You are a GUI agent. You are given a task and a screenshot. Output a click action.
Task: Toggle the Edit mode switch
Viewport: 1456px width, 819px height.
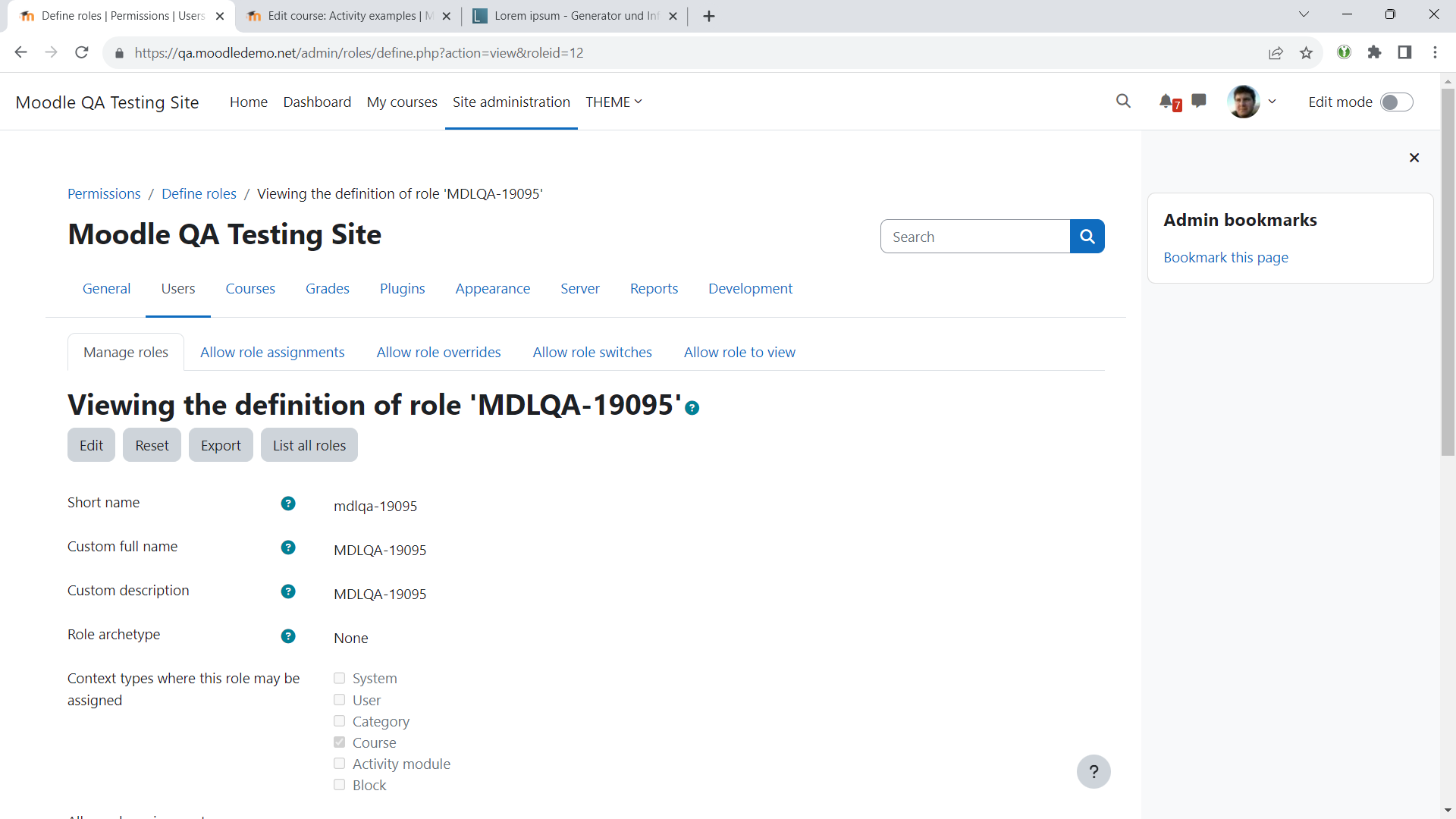tap(1397, 102)
